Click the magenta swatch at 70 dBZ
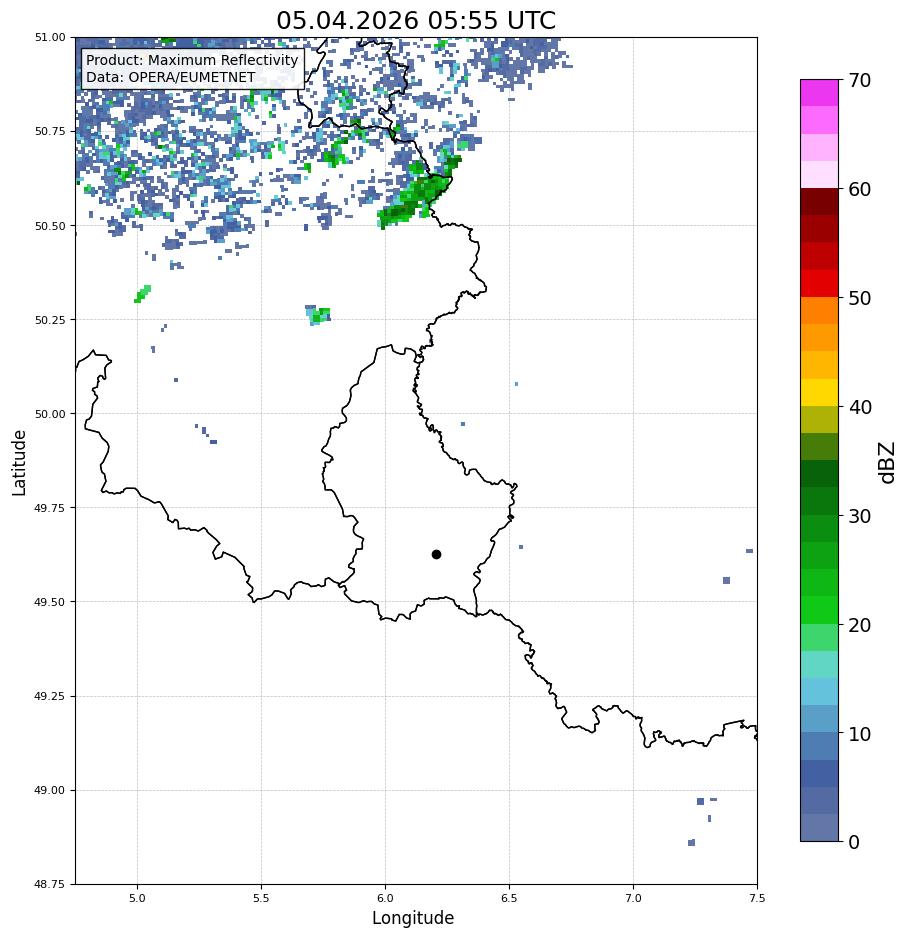Viewport: 908px width, 937px height. pyautogui.click(x=820, y=93)
